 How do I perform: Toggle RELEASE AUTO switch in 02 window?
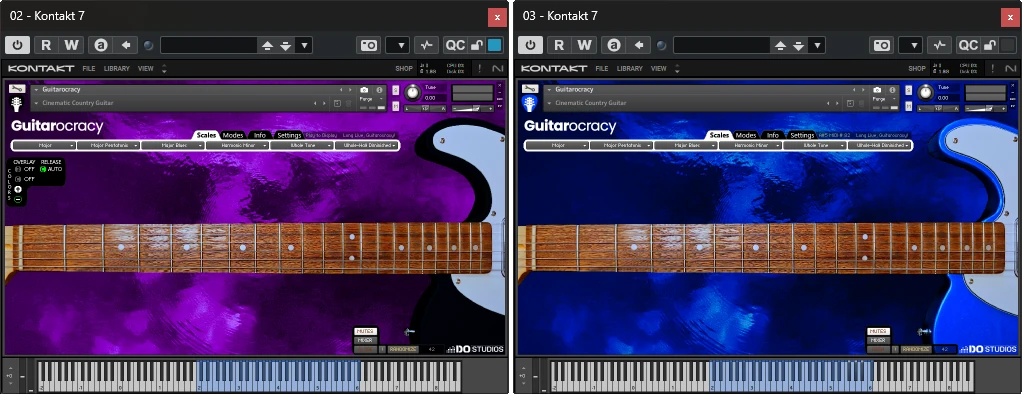coord(44,169)
